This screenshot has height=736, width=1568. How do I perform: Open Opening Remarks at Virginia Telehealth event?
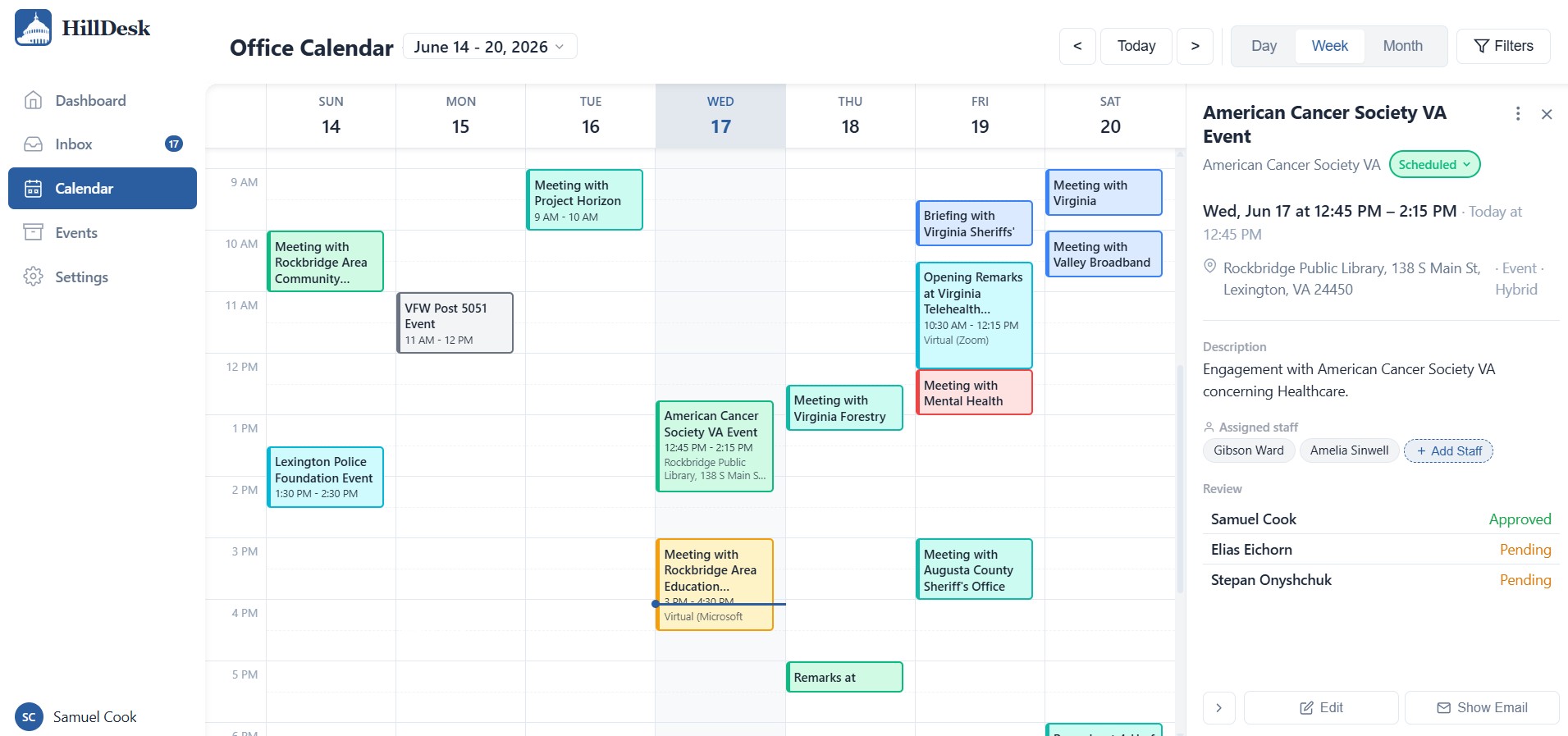point(974,315)
